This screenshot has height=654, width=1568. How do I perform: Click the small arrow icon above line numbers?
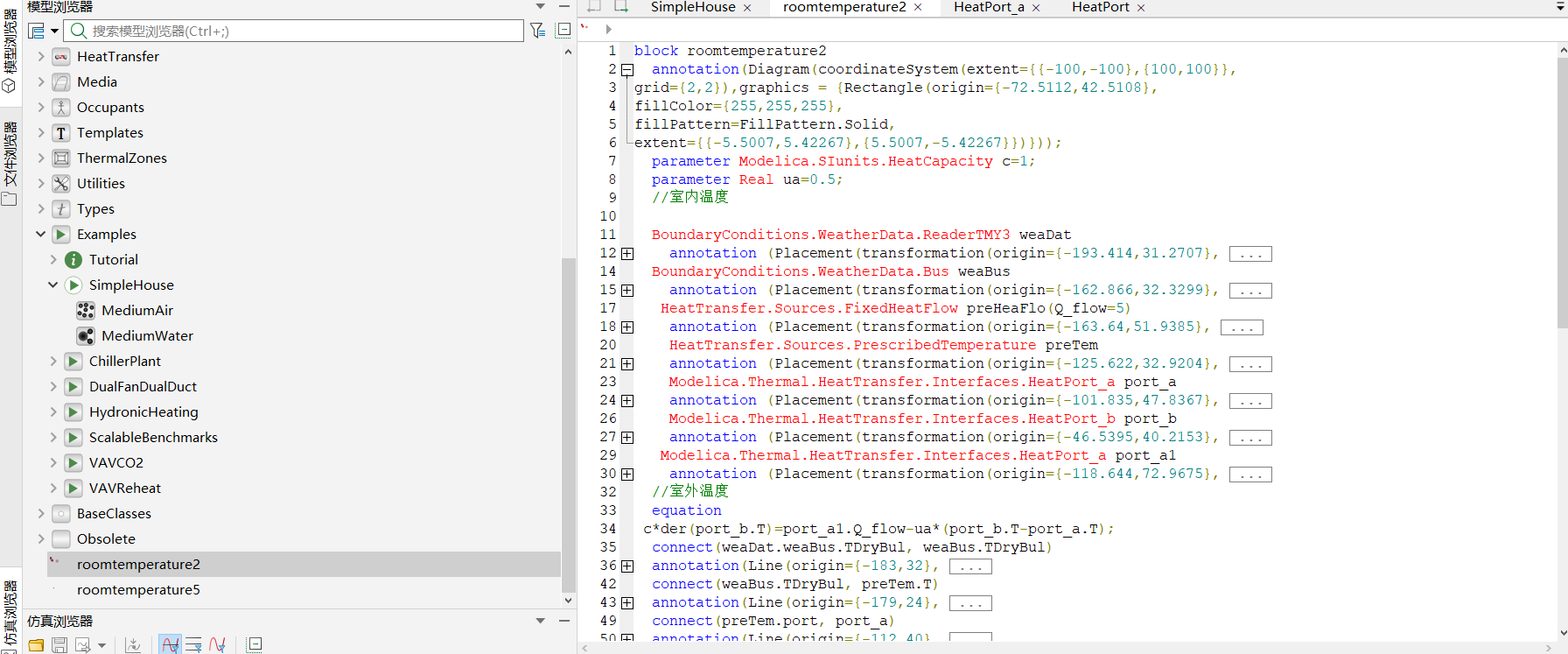click(x=608, y=29)
